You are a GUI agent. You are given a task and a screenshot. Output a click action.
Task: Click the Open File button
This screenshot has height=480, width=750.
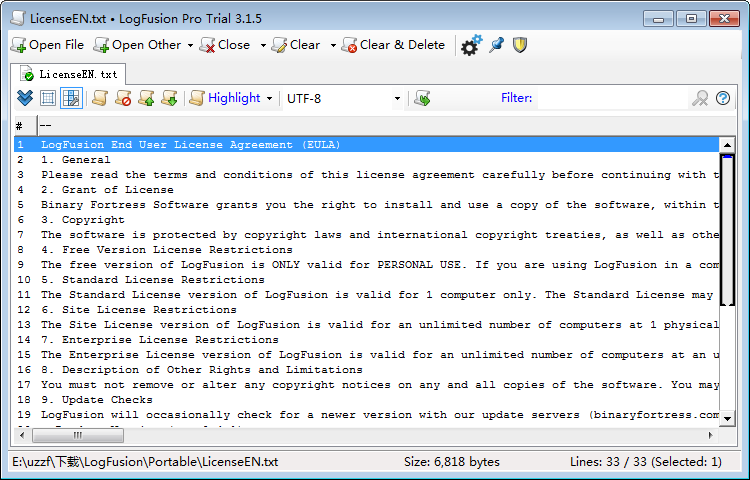click(x=47, y=45)
